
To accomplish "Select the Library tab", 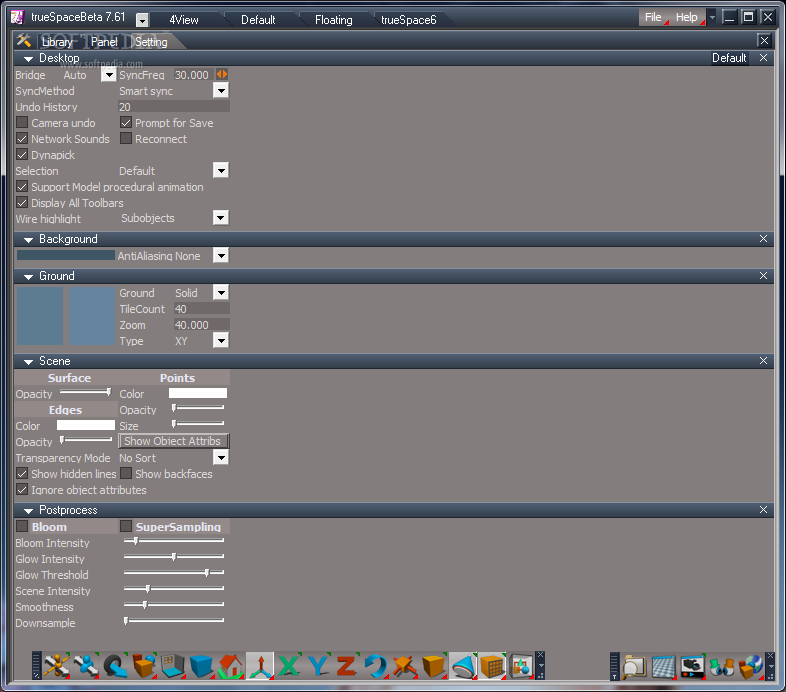I will click(57, 42).
